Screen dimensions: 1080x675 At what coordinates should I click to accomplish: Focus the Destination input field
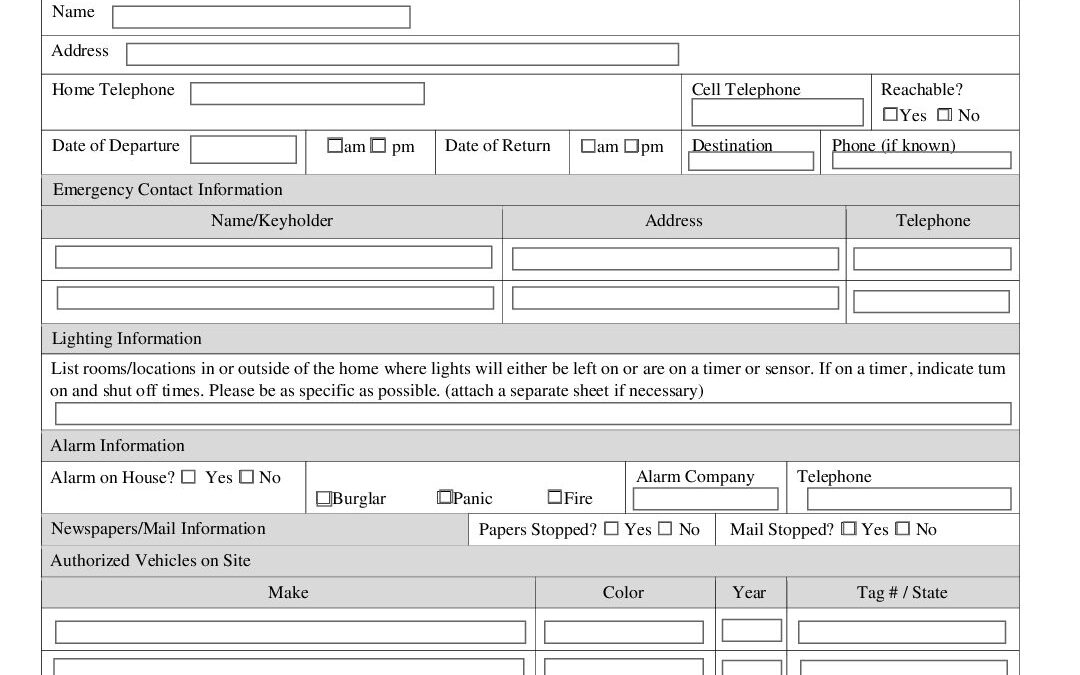[751, 161]
